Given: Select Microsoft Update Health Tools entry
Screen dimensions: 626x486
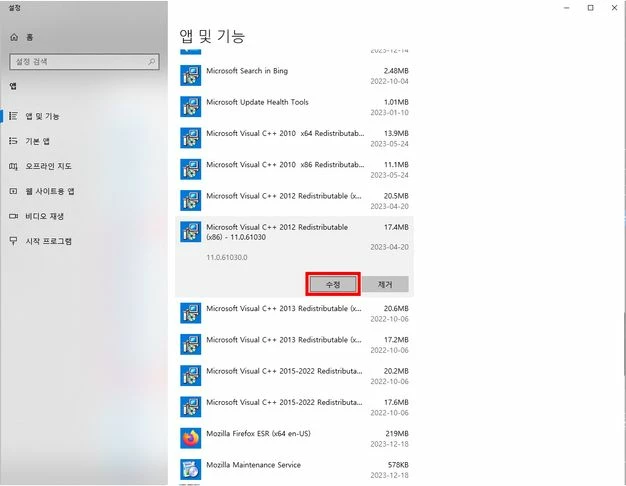Looking at the screenshot, I should [294, 107].
